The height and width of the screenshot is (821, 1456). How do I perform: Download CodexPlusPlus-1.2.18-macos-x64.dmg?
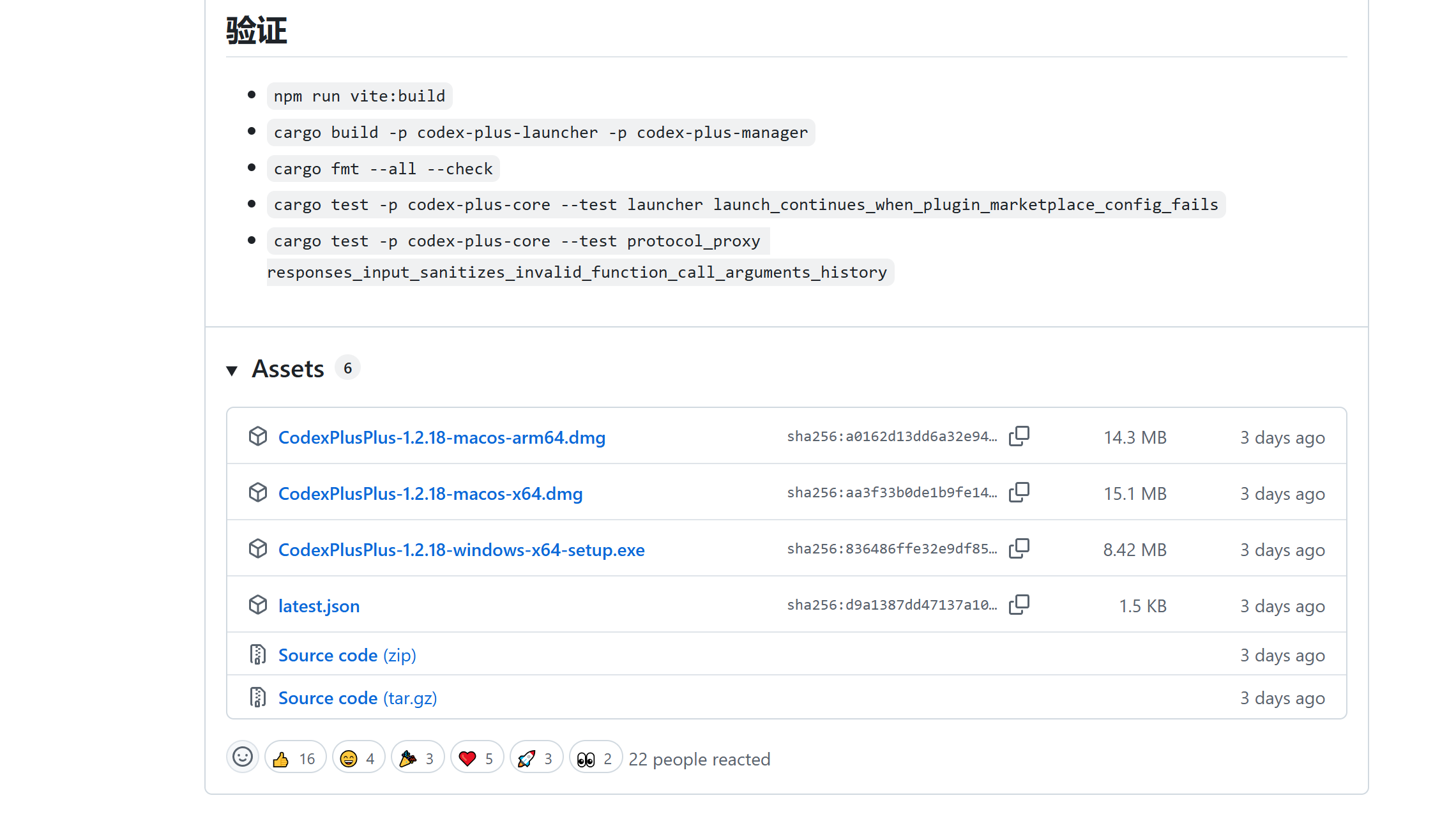coord(430,494)
